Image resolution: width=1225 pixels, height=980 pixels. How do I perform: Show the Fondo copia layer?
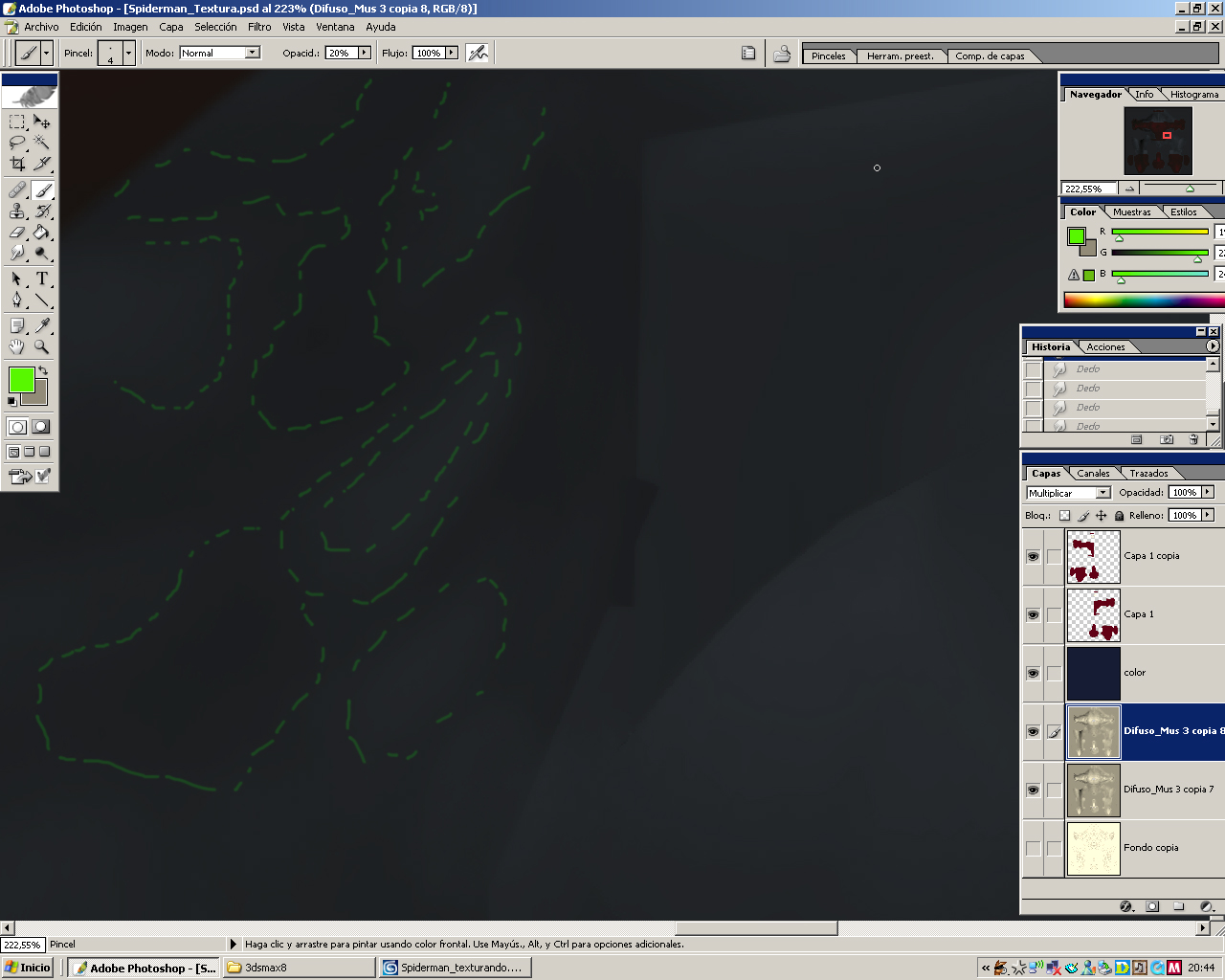click(1033, 848)
